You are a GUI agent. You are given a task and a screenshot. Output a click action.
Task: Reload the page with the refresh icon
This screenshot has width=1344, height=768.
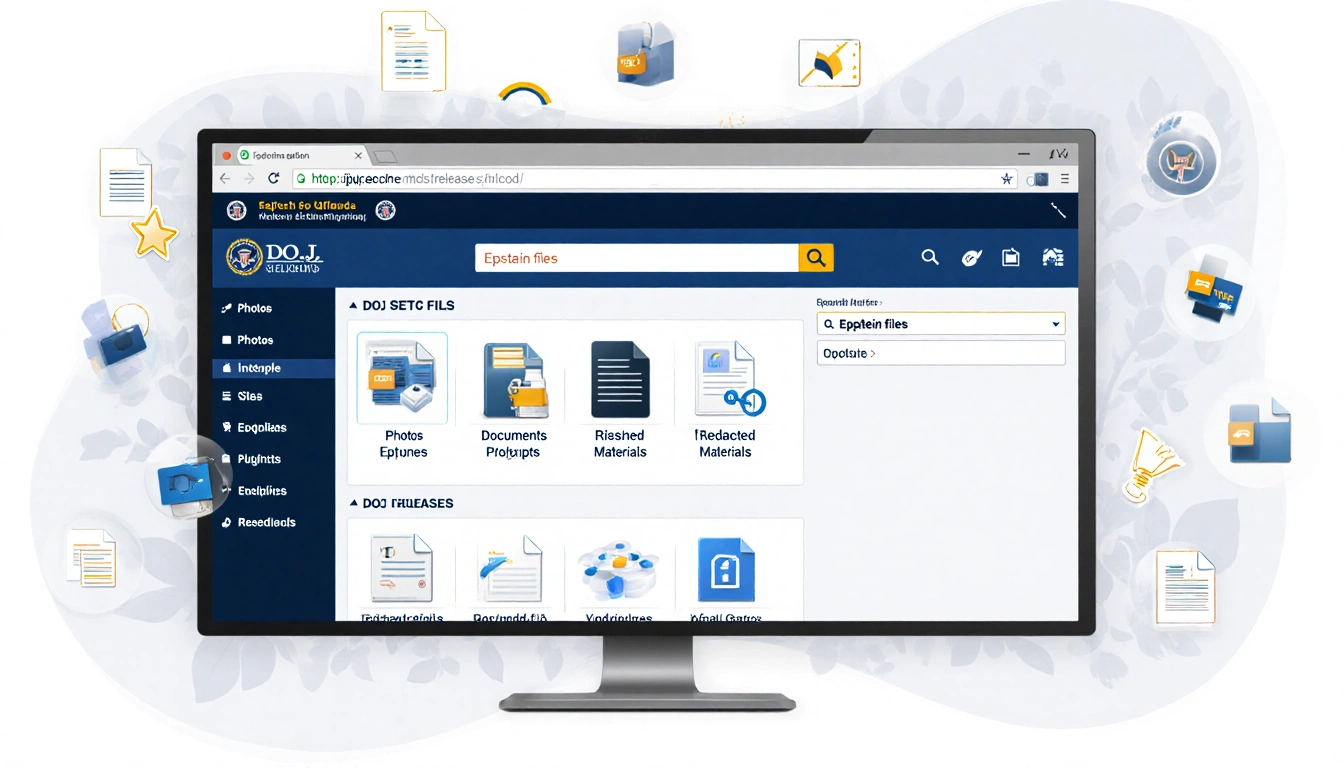pos(274,177)
